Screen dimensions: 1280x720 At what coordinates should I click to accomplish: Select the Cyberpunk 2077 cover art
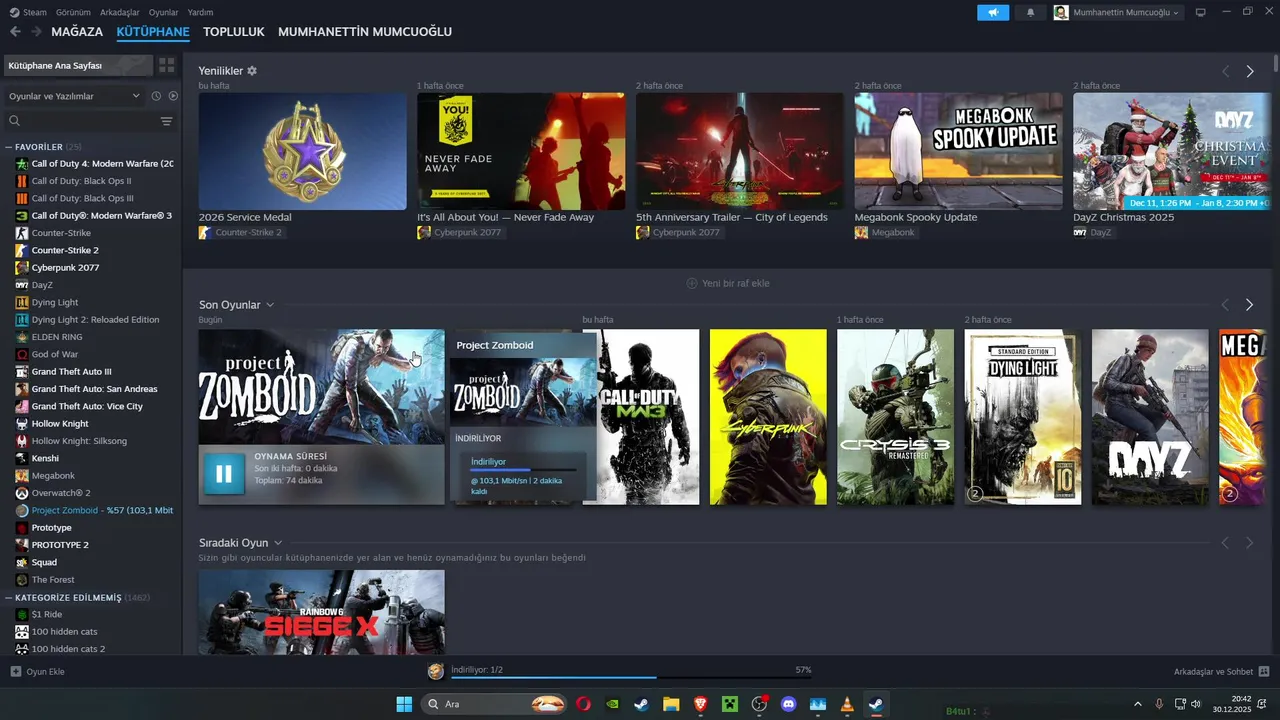(768, 417)
